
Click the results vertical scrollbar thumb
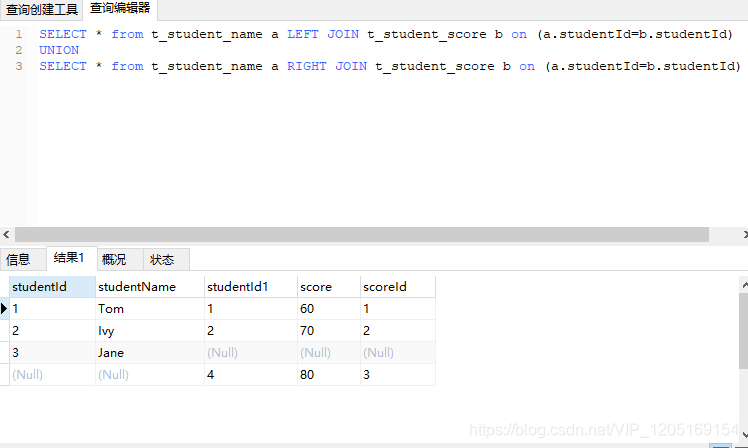744,331
